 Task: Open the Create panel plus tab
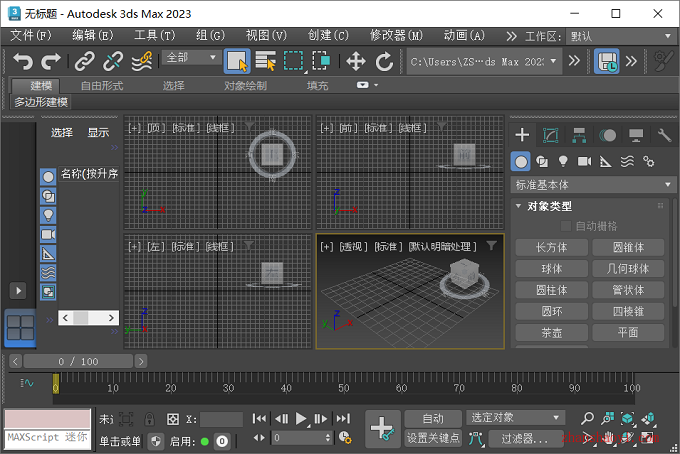tap(522, 135)
